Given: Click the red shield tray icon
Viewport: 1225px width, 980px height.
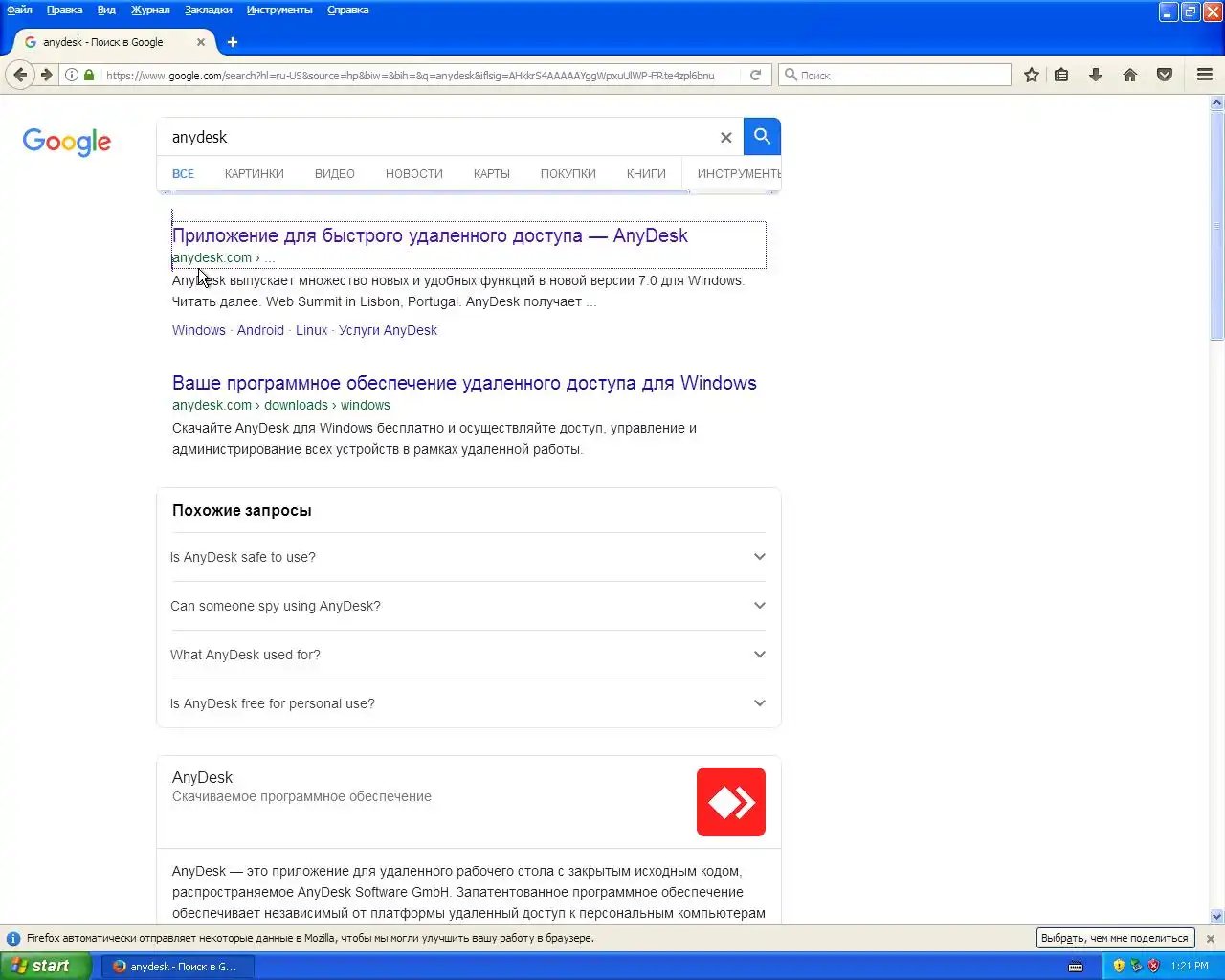Looking at the screenshot, I should (1153, 967).
